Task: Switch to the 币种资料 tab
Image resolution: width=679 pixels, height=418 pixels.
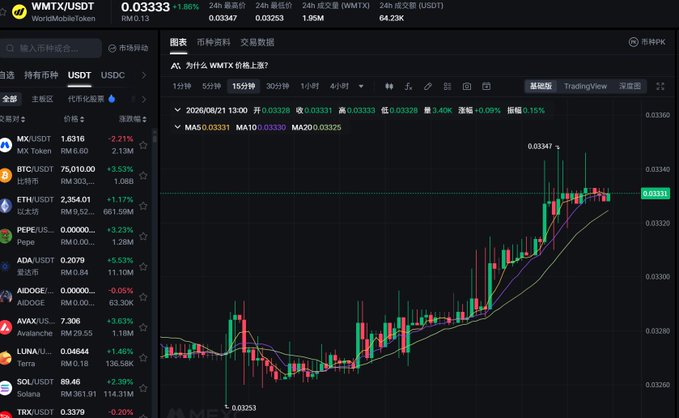Action: 213,42
